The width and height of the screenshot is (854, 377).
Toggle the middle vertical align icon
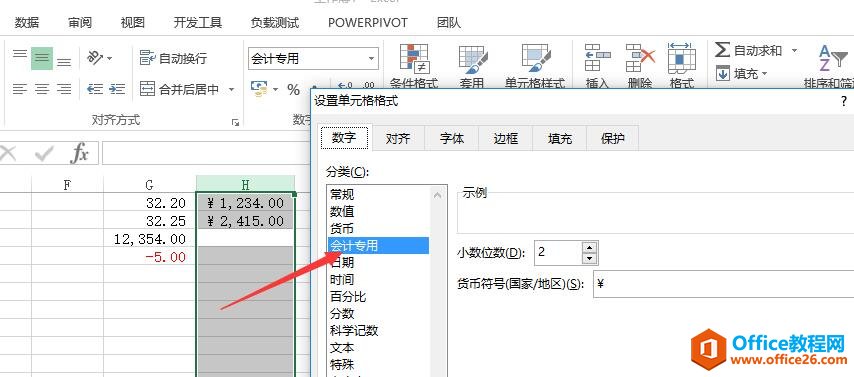tap(42, 58)
